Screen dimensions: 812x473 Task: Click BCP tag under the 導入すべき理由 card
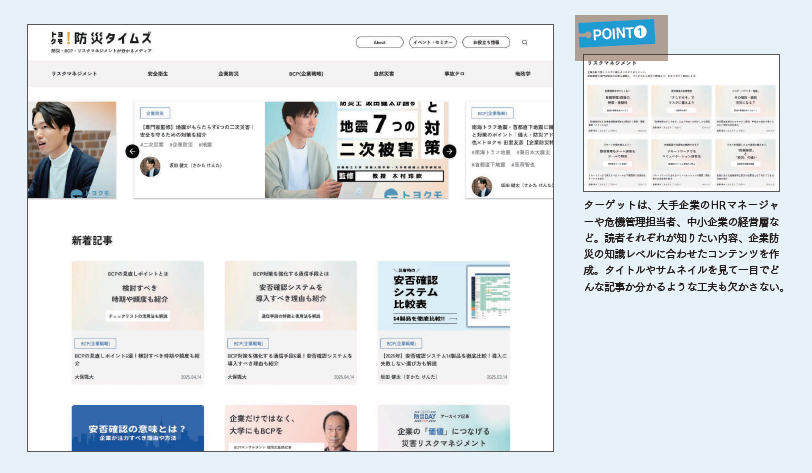(248, 343)
